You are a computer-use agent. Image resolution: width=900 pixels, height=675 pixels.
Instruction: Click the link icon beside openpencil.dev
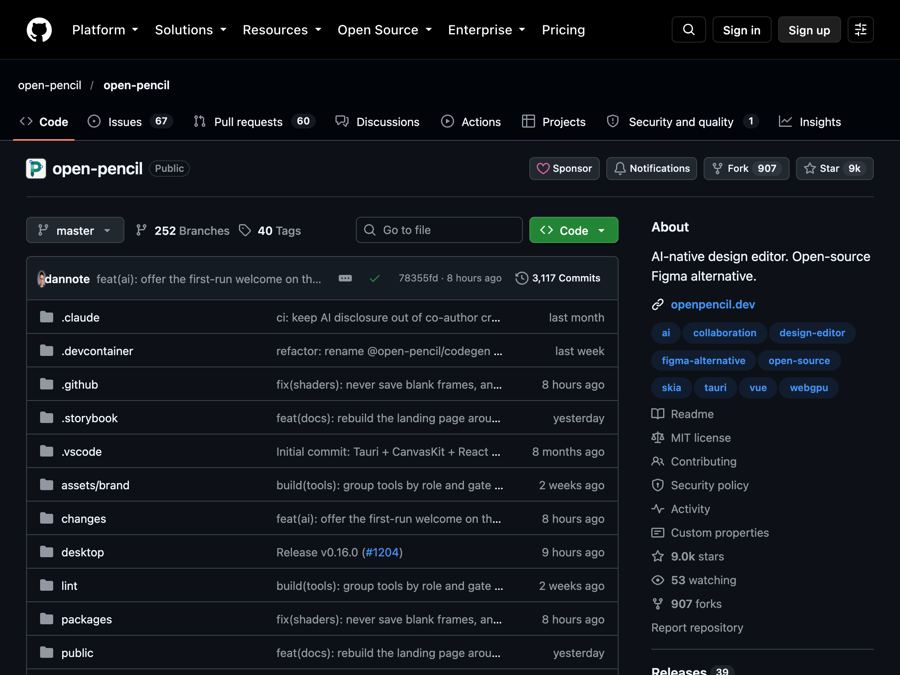[658, 305]
